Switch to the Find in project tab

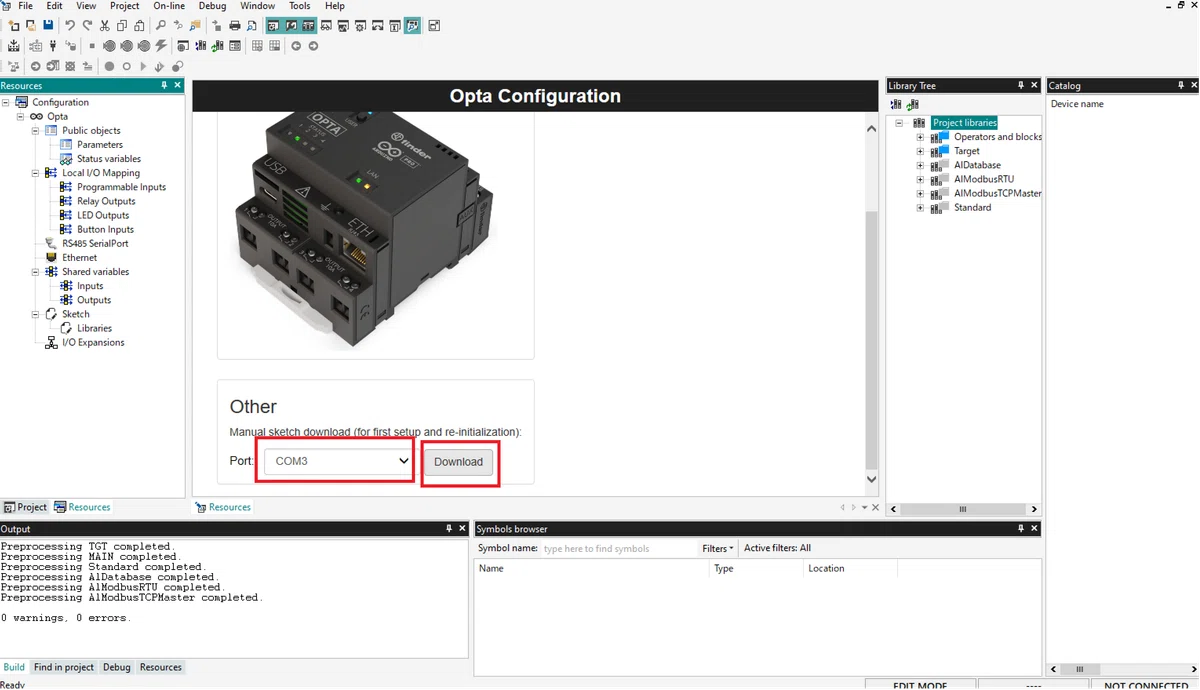pos(64,667)
